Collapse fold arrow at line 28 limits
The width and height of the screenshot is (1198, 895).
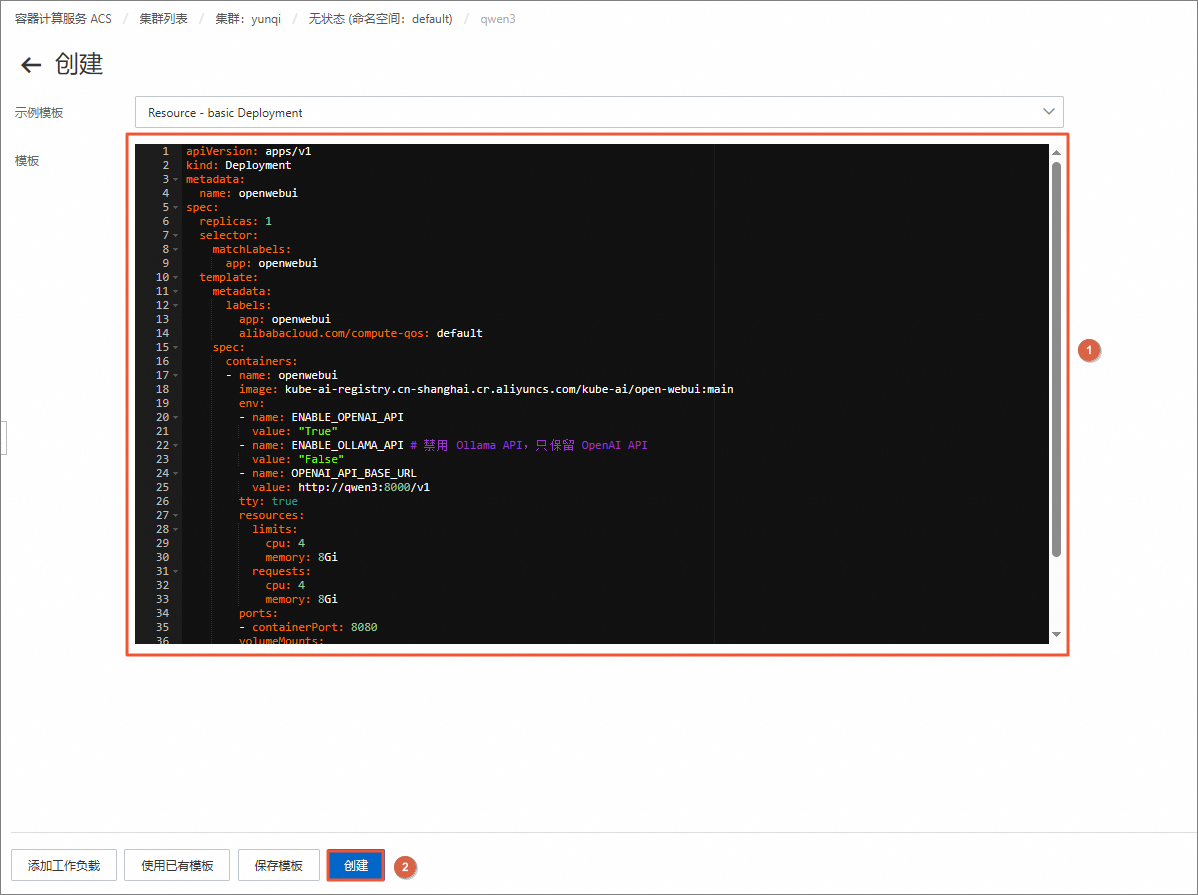(x=176, y=530)
